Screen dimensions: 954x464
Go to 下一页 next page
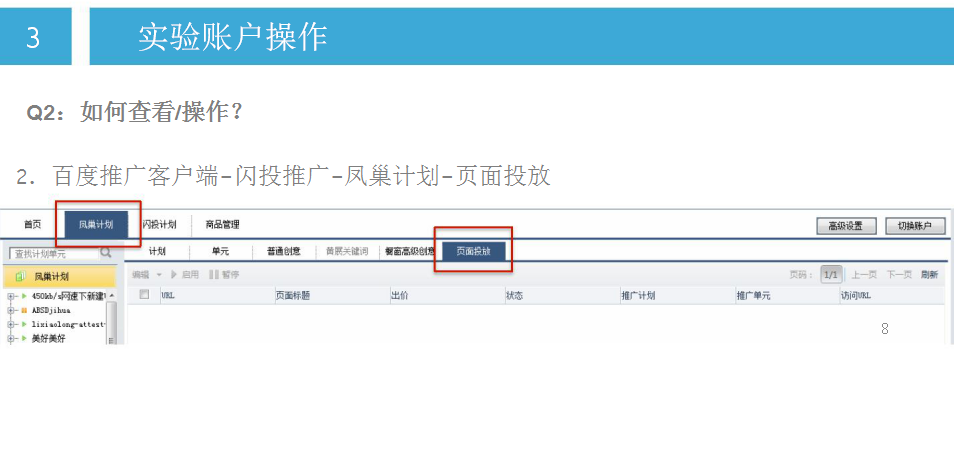(899, 275)
